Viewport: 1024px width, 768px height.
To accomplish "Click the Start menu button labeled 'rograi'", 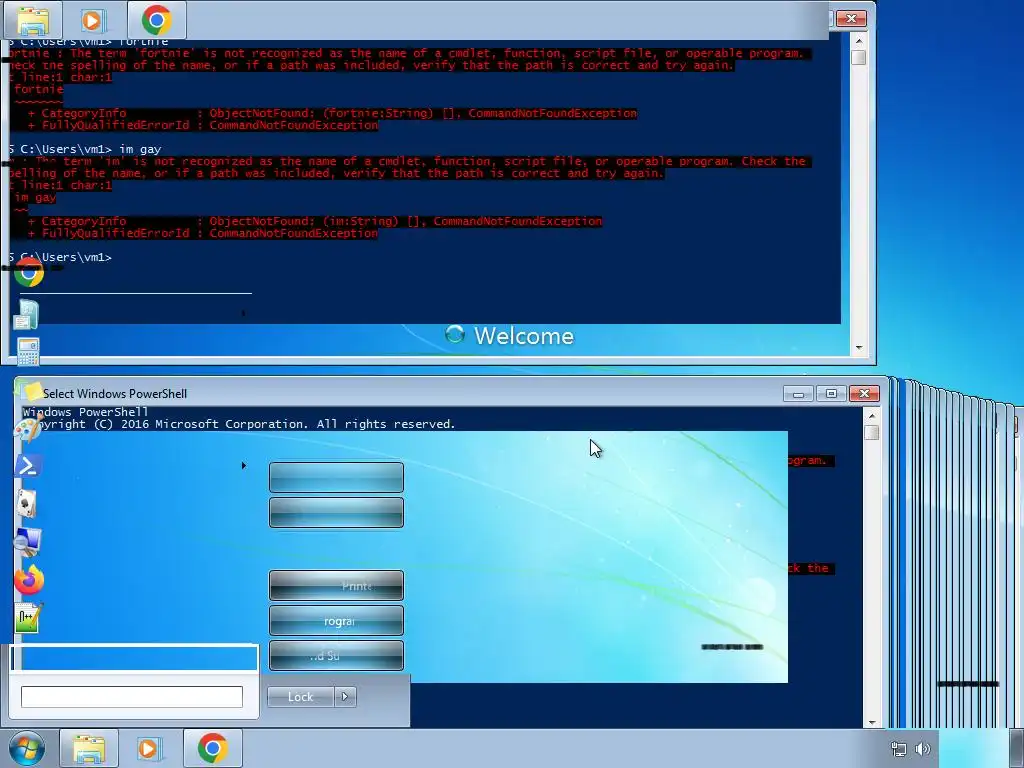I will pos(336,620).
